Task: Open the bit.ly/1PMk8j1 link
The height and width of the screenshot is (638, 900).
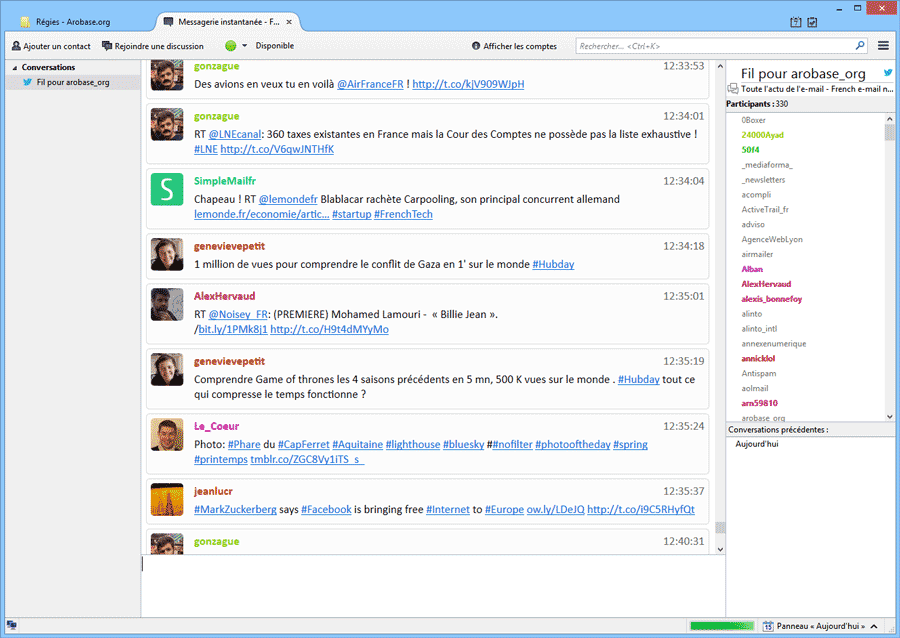Action: pyautogui.click(x=233, y=329)
